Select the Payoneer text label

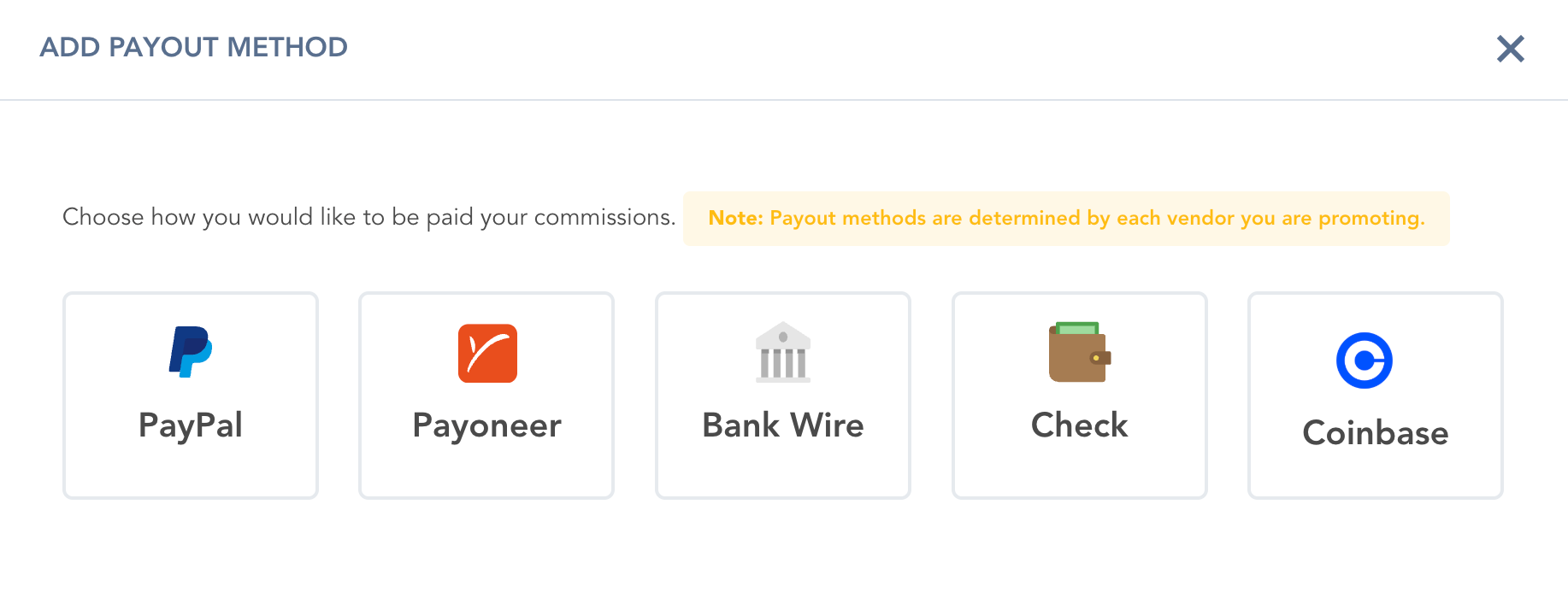pos(486,425)
